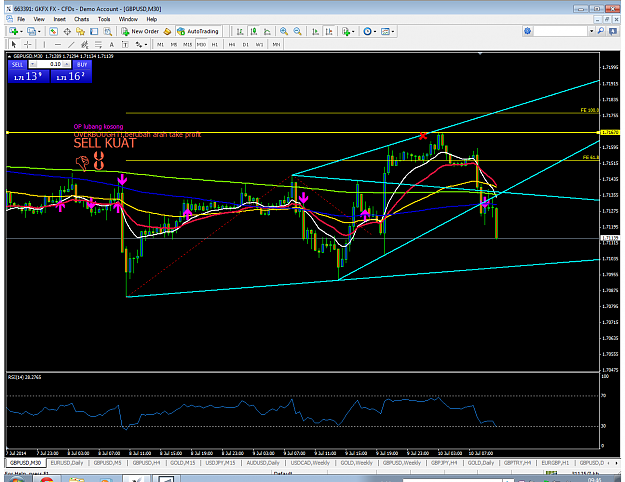625x482 pixels.
Task: Open the periodicity clock icon
Action: 367,31
